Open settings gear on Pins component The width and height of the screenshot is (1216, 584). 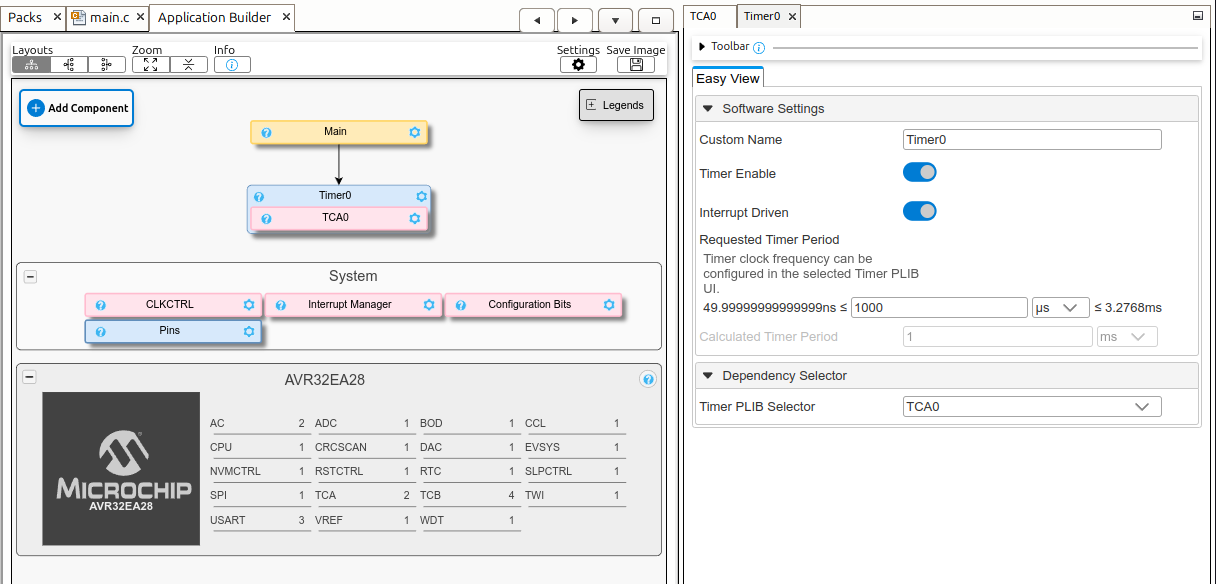click(x=249, y=331)
